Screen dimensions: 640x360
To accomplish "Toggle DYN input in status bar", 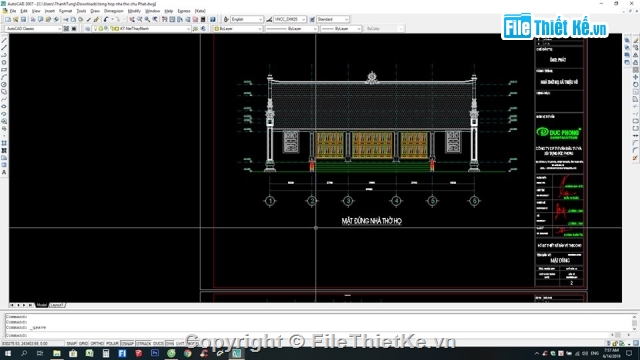I will coord(170,344).
